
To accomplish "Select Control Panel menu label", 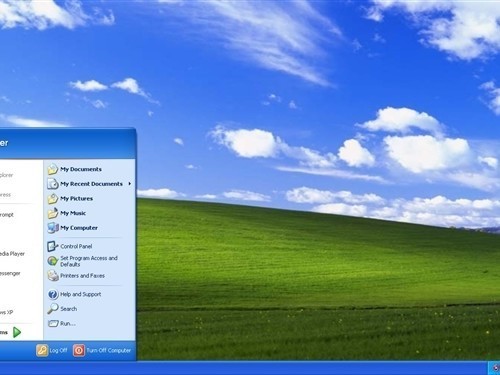I will pyautogui.click(x=76, y=246).
